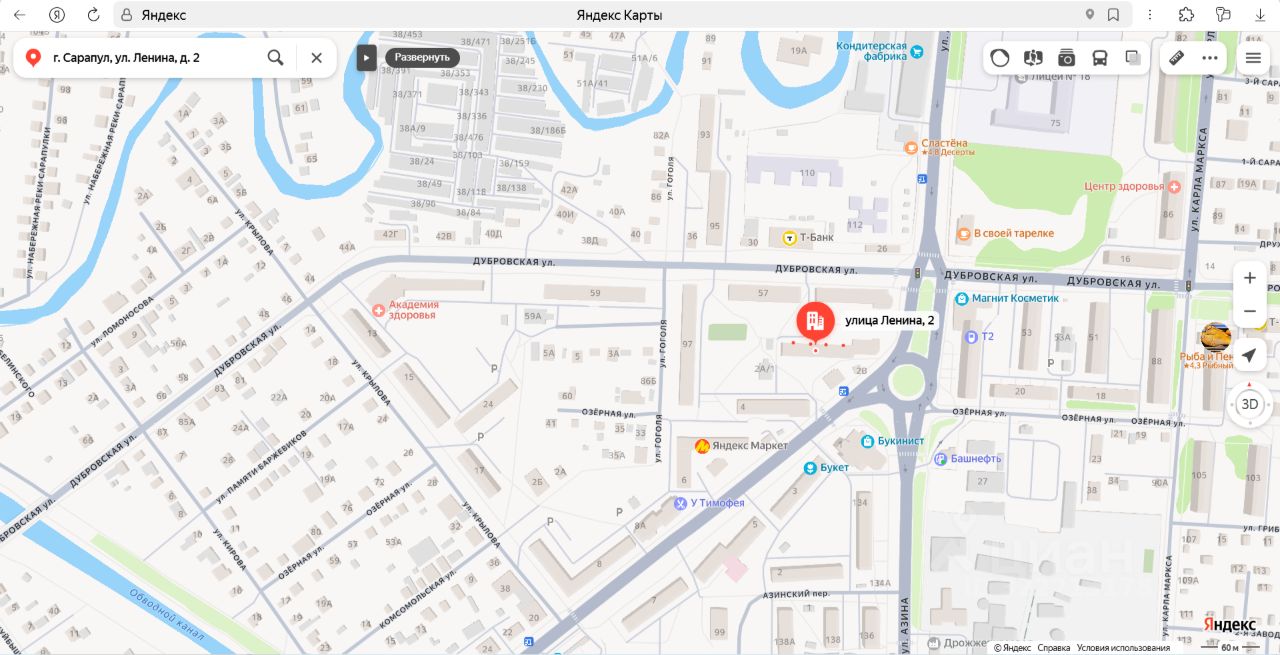
Task: Click the red улица Ленина, 2 marker
Action: 815,321
